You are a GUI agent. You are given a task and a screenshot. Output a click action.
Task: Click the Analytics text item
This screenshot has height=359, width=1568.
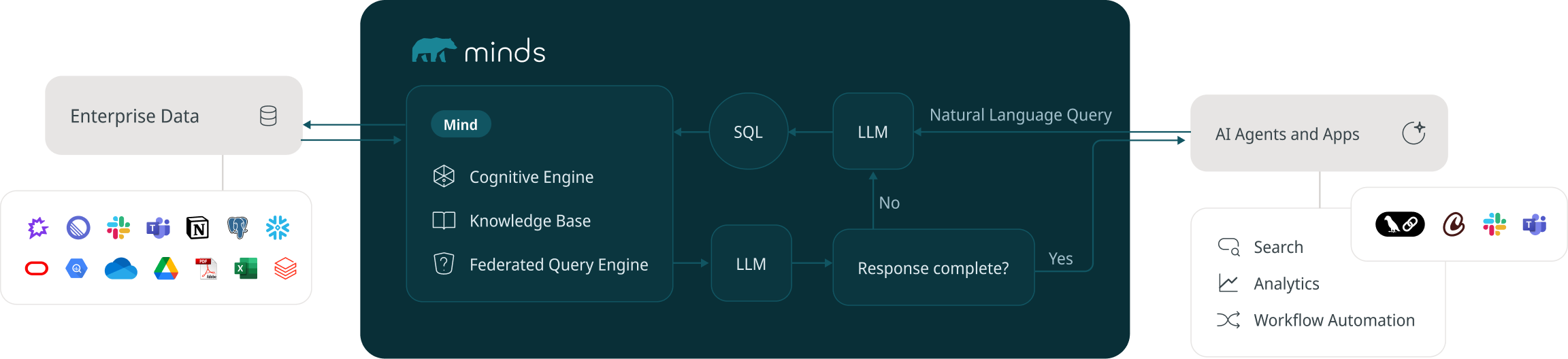pyautogui.click(x=1286, y=284)
